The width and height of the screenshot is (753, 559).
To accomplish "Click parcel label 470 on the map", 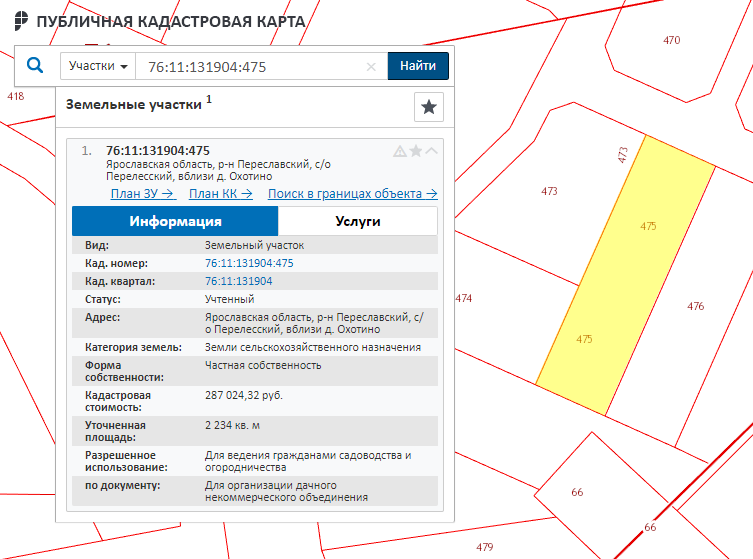I will point(671,40).
